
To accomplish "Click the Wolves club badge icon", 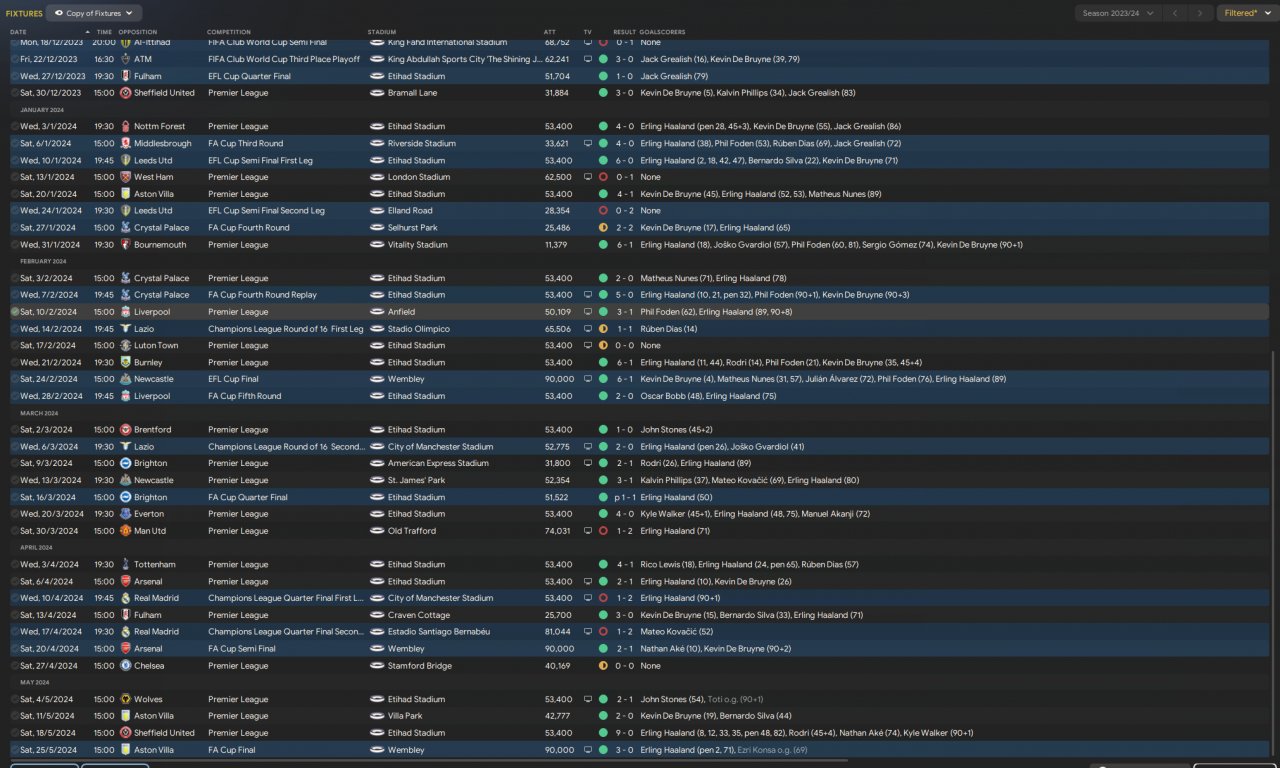I will point(125,700).
